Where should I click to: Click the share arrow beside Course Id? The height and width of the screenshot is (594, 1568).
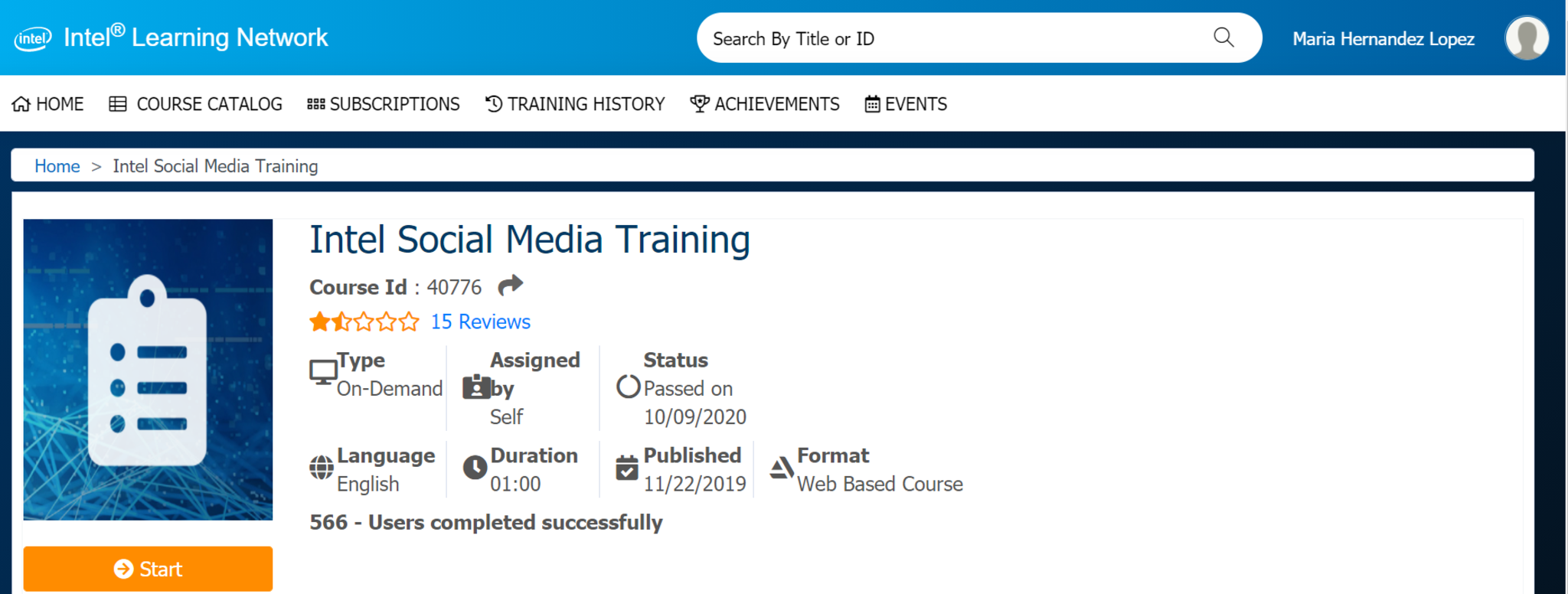(x=510, y=286)
